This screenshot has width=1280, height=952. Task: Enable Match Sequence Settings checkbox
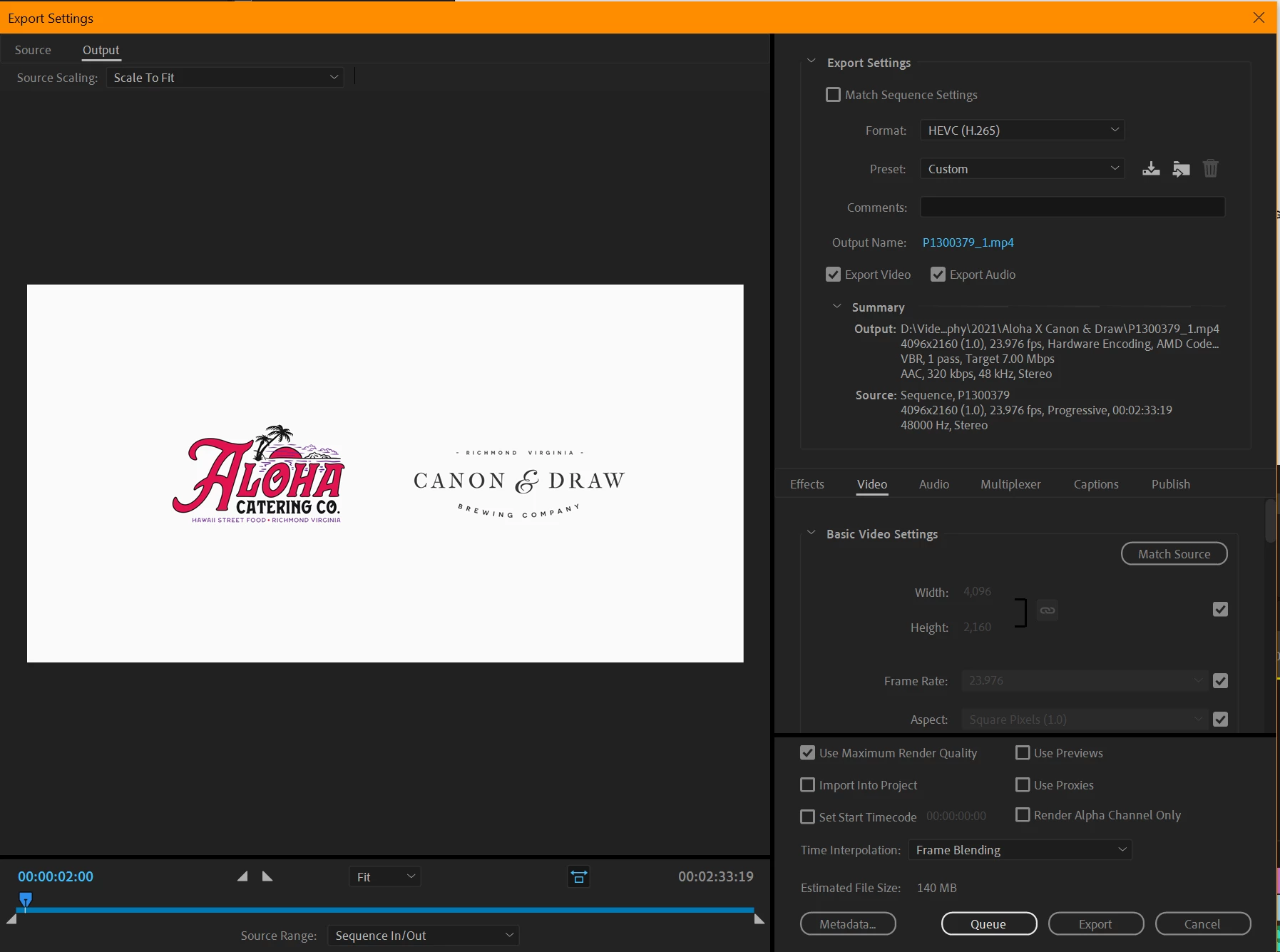click(x=833, y=95)
